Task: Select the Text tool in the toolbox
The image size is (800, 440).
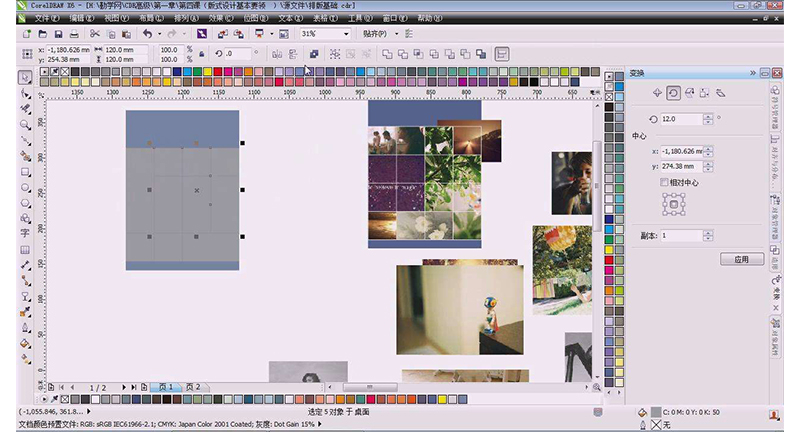Action: [26, 232]
